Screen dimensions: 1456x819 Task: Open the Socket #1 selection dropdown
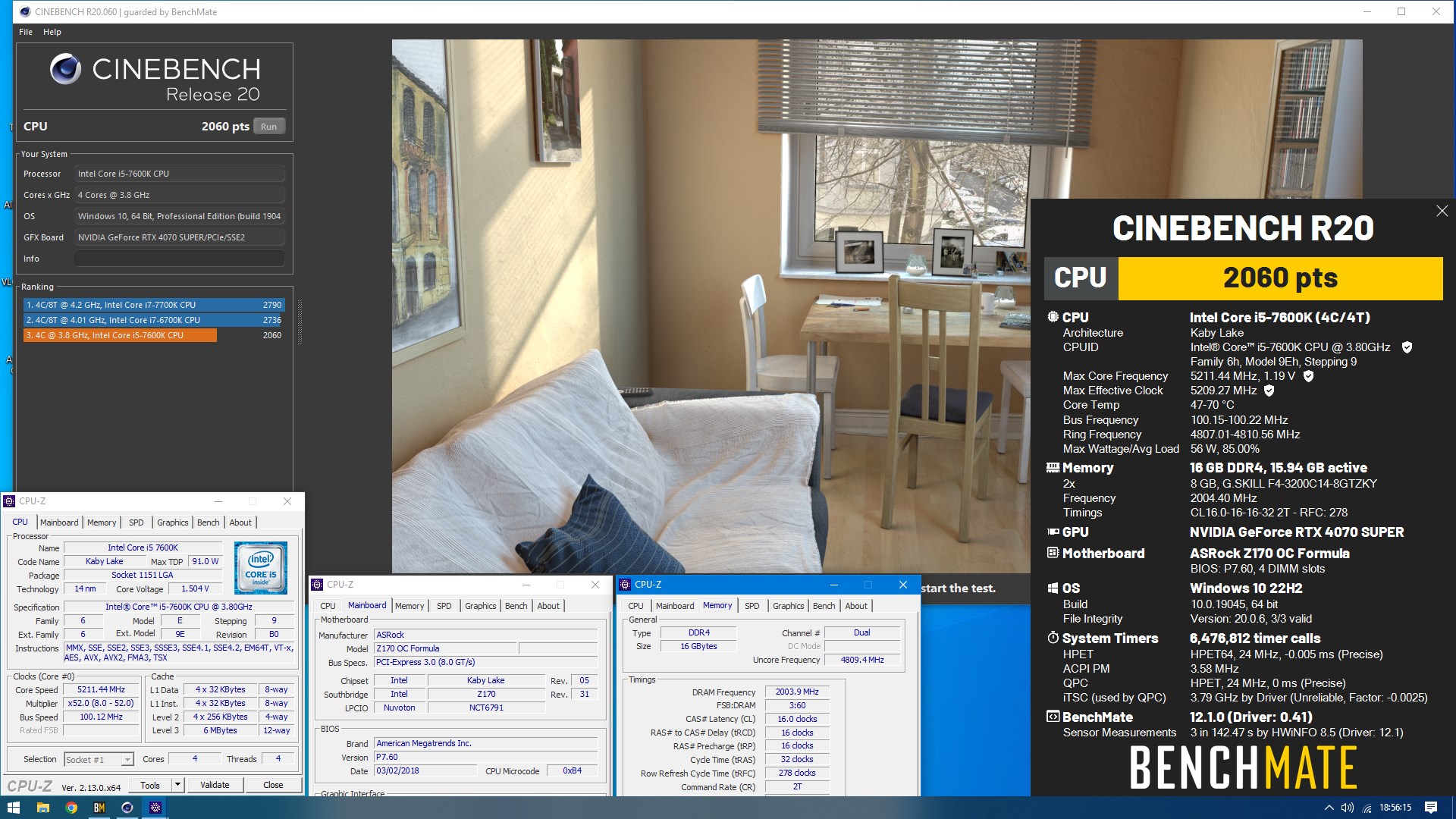point(99,759)
